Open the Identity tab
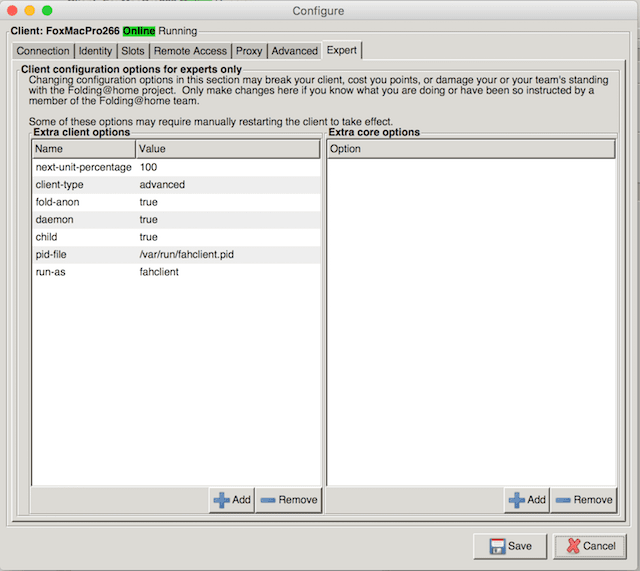The height and width of the screenshot is (571, 640). pyautogui.click(x=95, y=51)
